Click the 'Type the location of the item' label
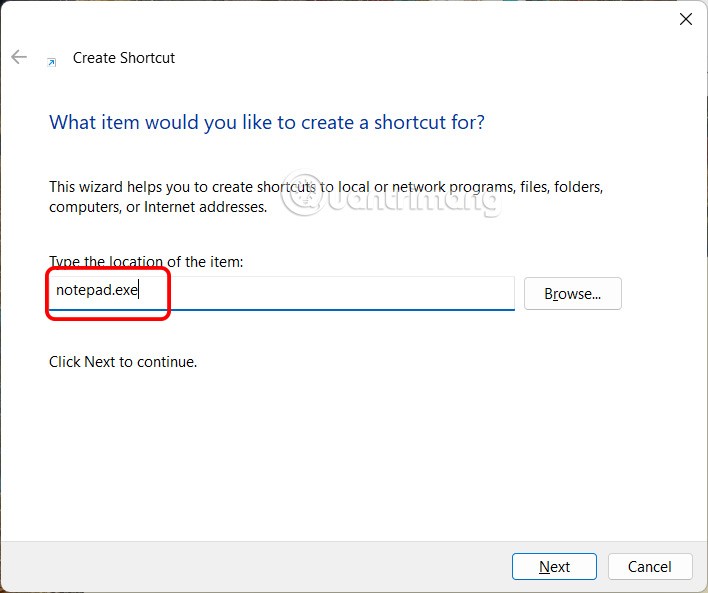The image size is (708, 593). (x=146, y=262)
